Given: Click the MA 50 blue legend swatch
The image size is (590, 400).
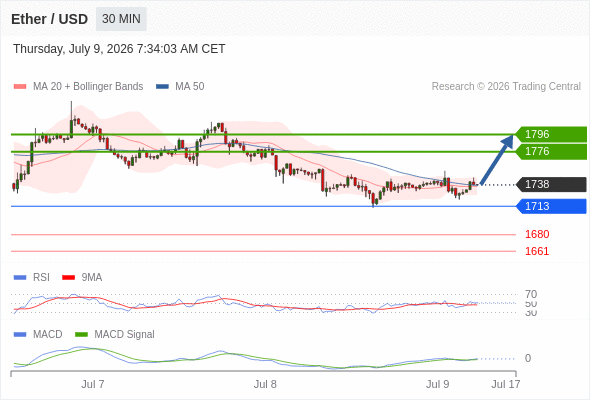Looking at the screenshot, I should pyautogui.click(x=162, y=87).
